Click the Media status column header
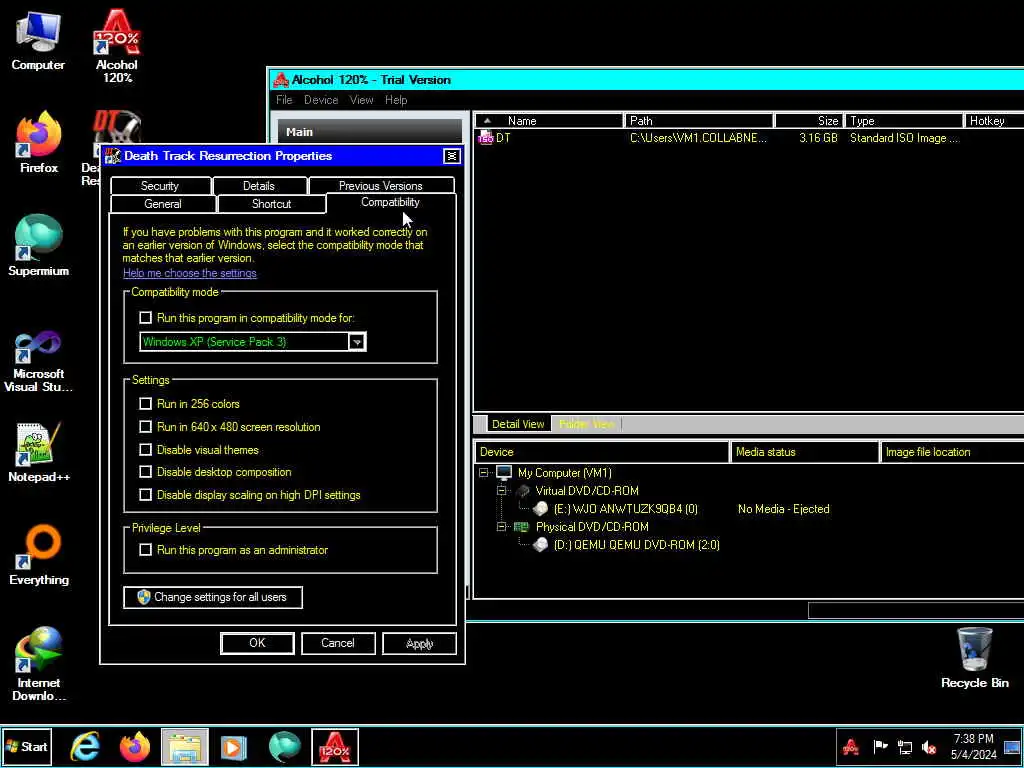The width and height of the screenshot is (1024, 768). [x=804, y=452]
